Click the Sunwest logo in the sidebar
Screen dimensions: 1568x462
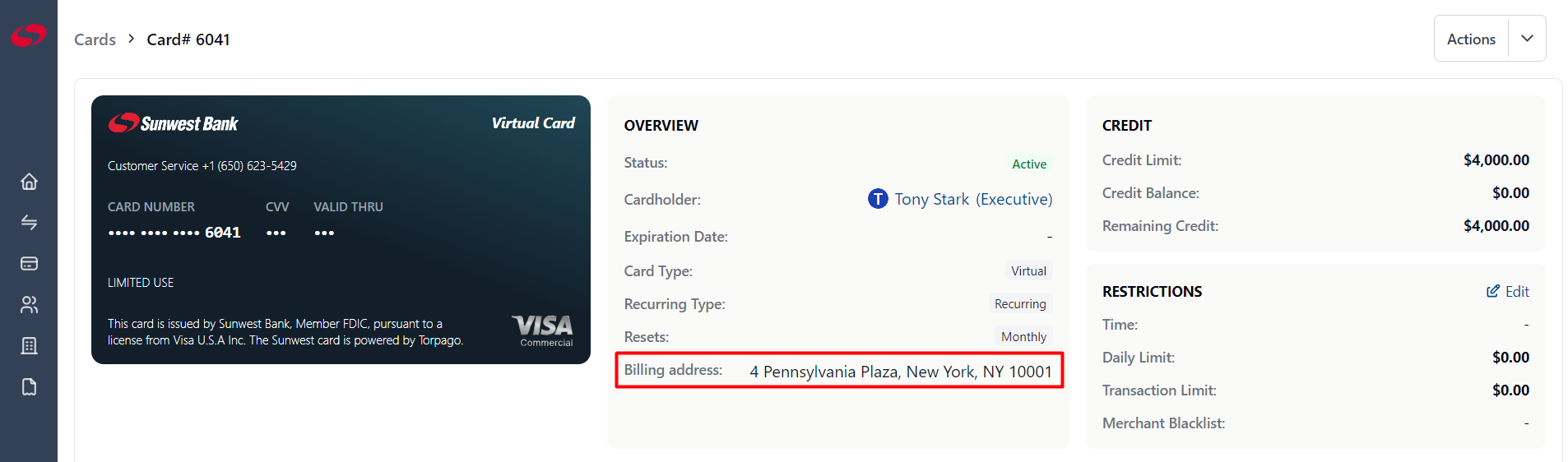(29, 35)
